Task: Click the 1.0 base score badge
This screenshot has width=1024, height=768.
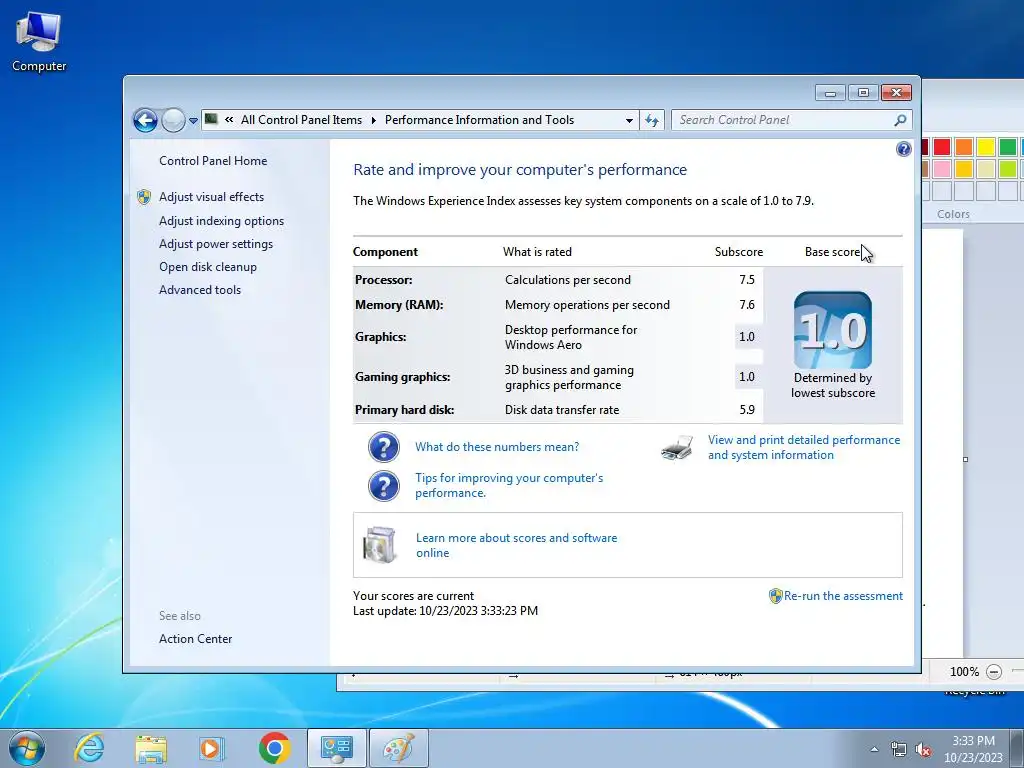Action: pyautogui.click(x=833, y=330)
